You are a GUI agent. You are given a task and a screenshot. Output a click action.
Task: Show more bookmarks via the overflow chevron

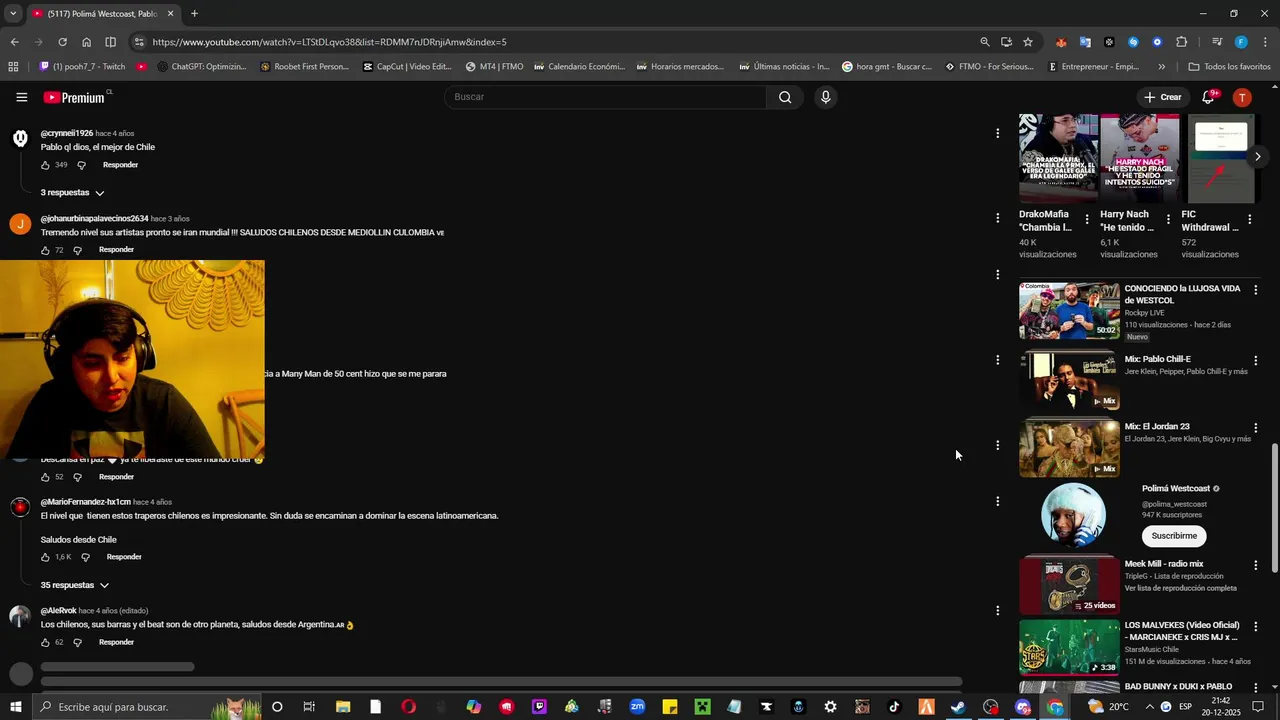1161,67
